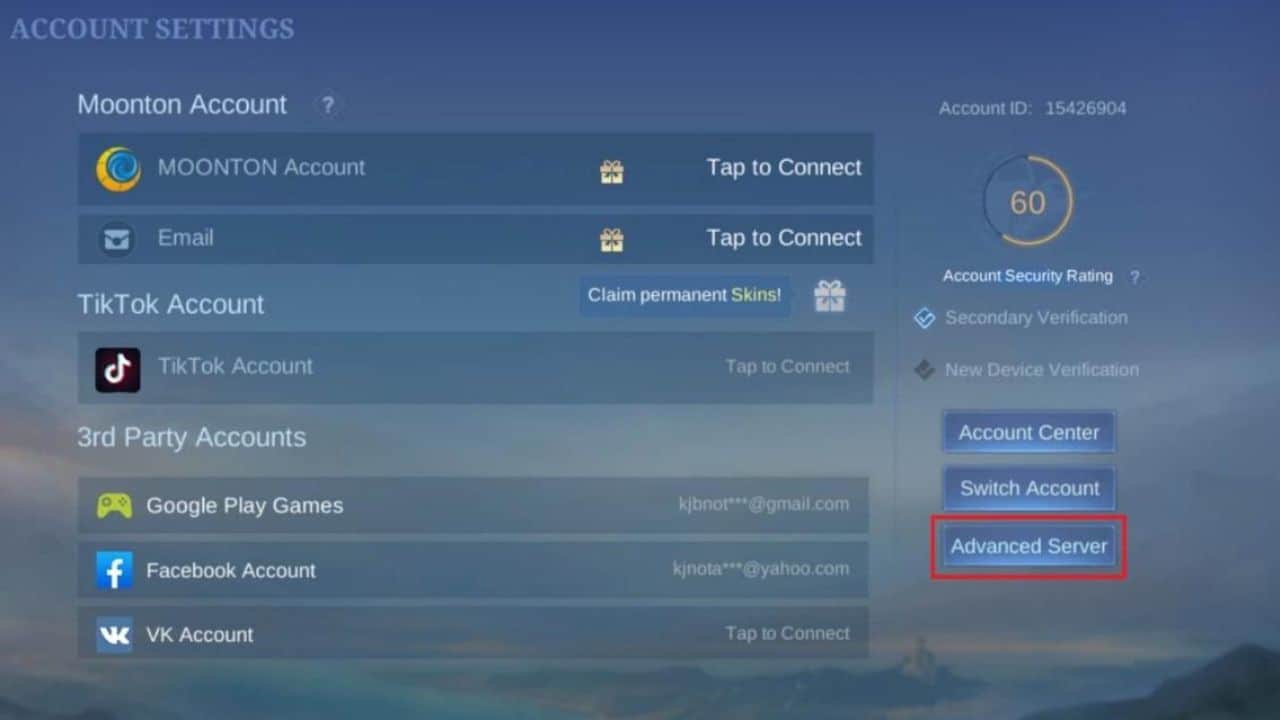Click the ACCOUNT SETTINGS title
Screen dimensions: 1280x720
[152, 29]
